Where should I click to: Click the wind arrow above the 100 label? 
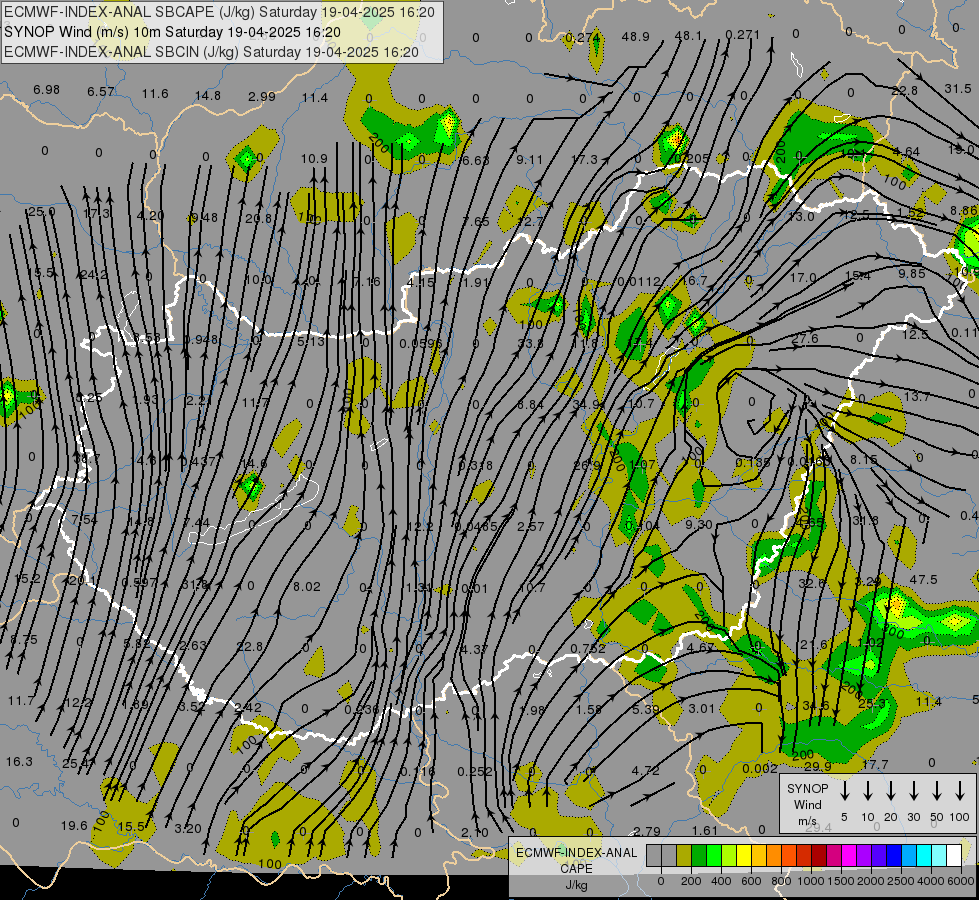tap(960, 791)
